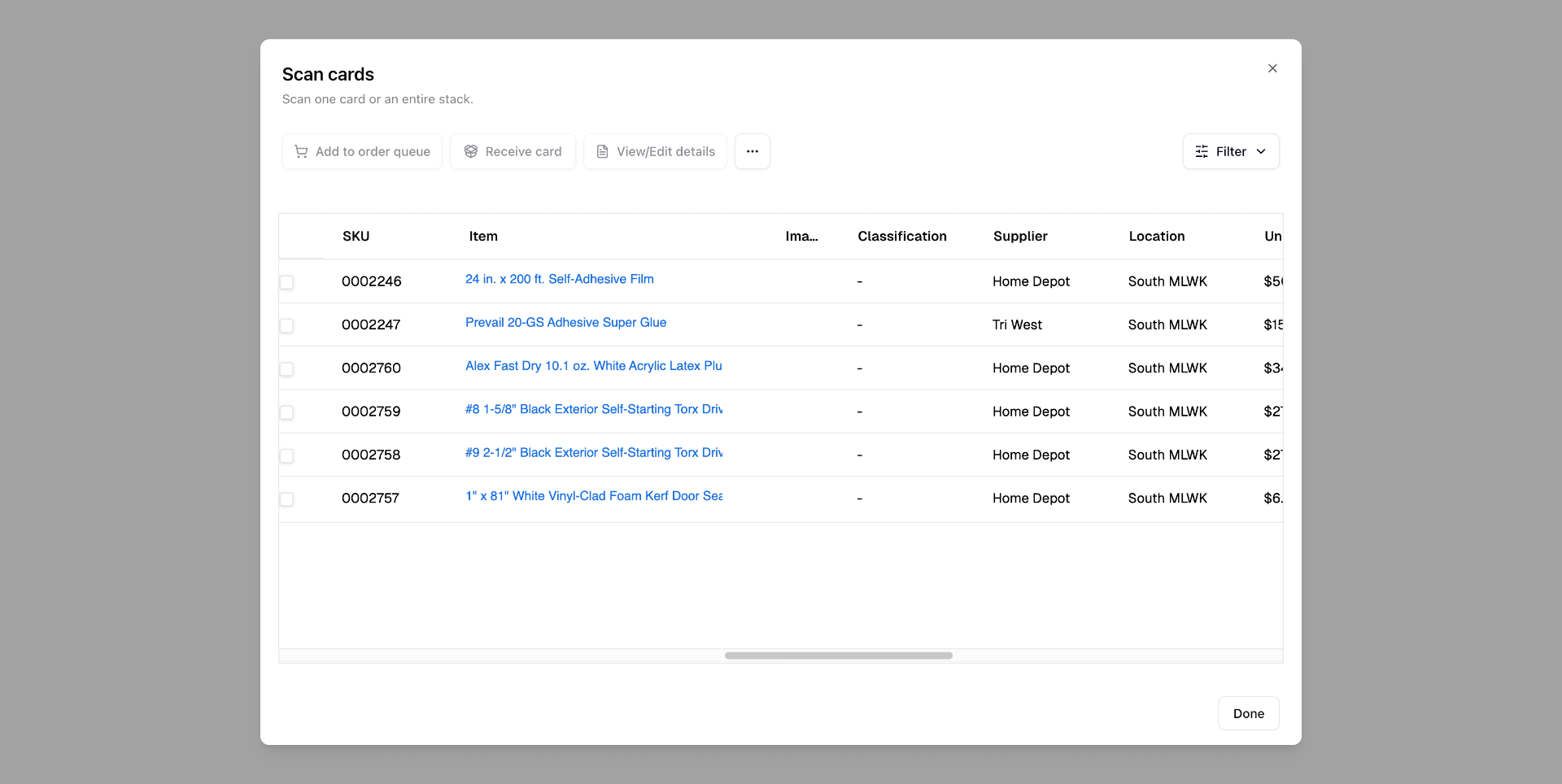Select checkbox for SKU 0002246
1562x784 pixels.
click(286, 282)
